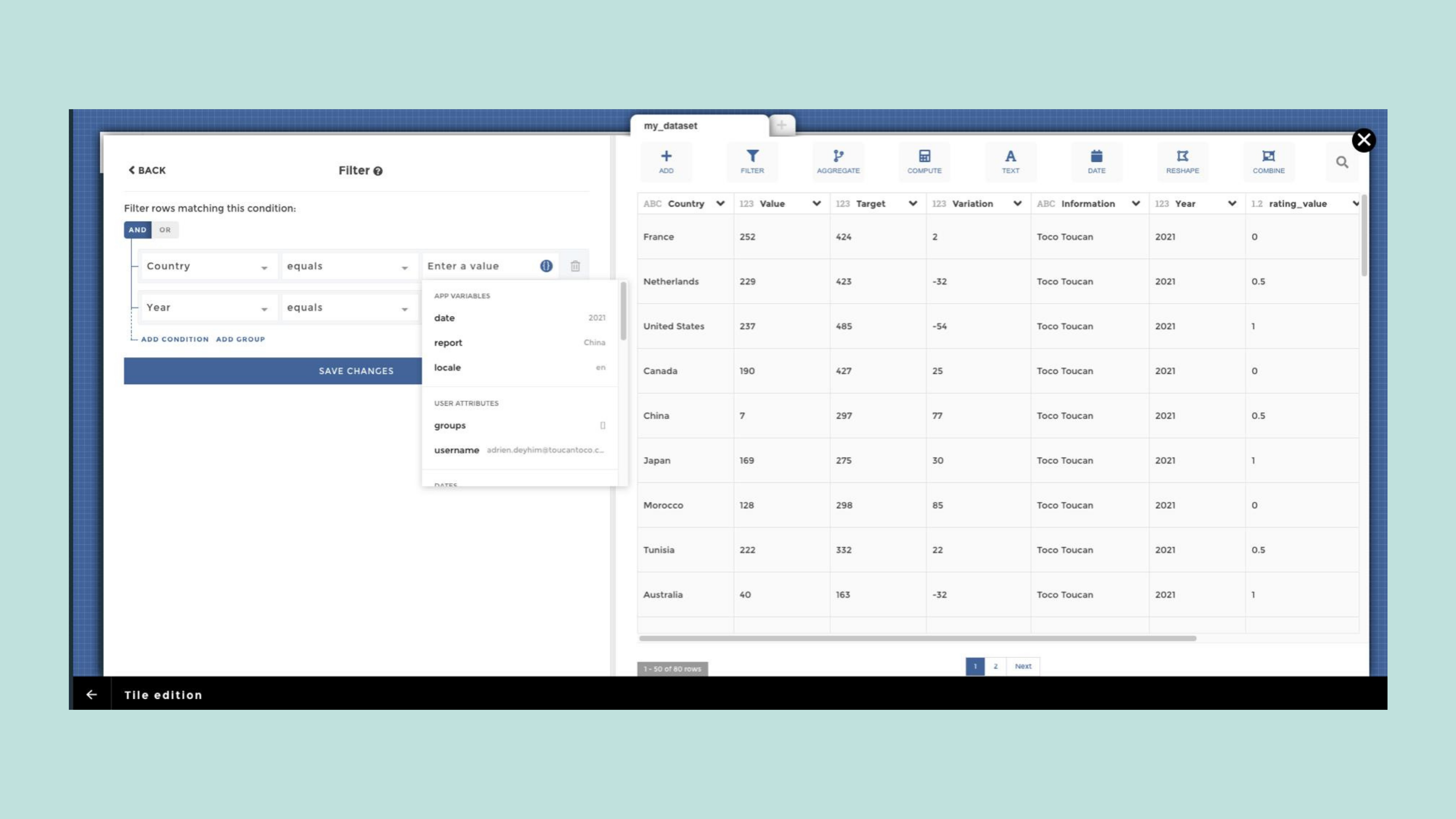Open the Year row equals operator dropdown
This screenshot has height=819, width=1456.
347,308
